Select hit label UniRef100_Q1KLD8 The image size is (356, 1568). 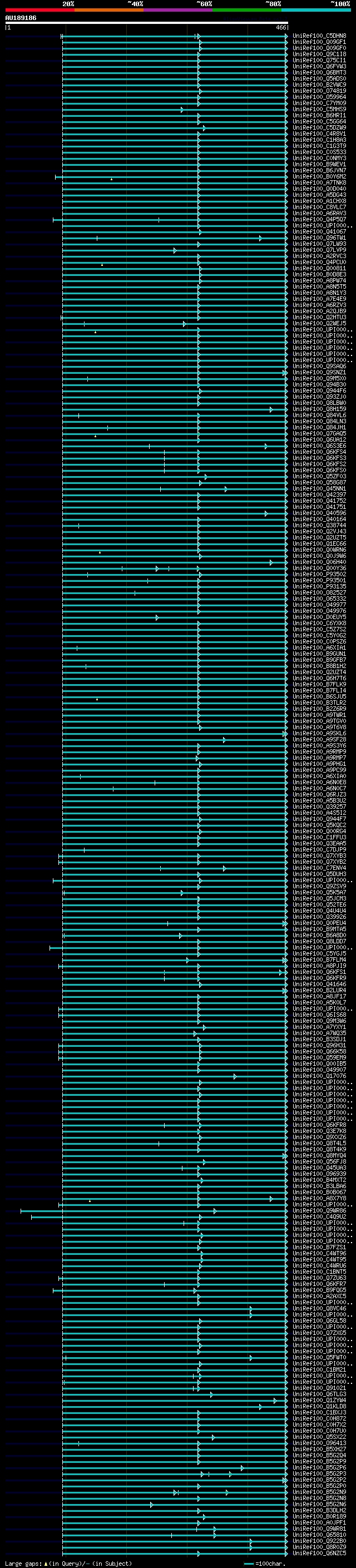319,1407
